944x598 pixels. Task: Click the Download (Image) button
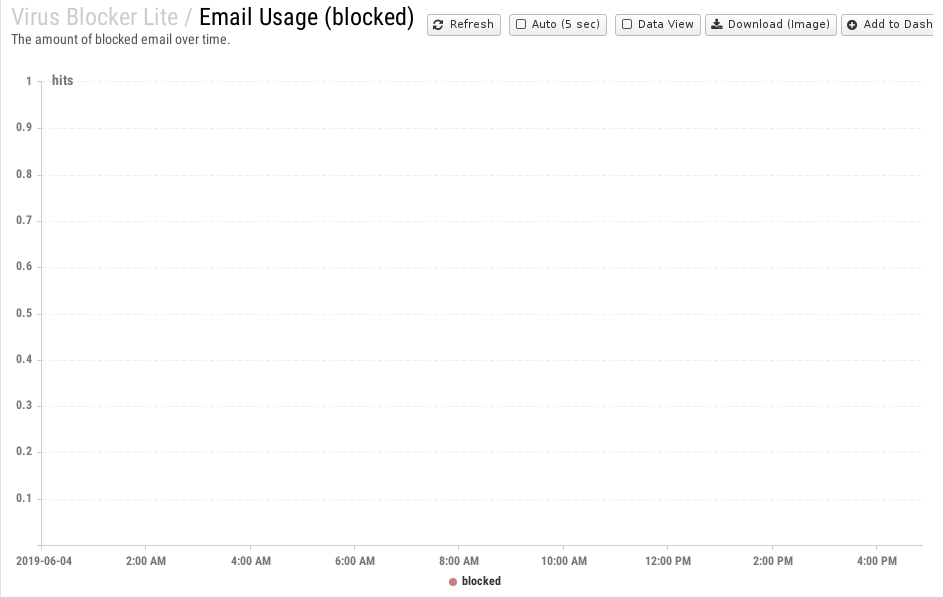(x=771, y=25)
